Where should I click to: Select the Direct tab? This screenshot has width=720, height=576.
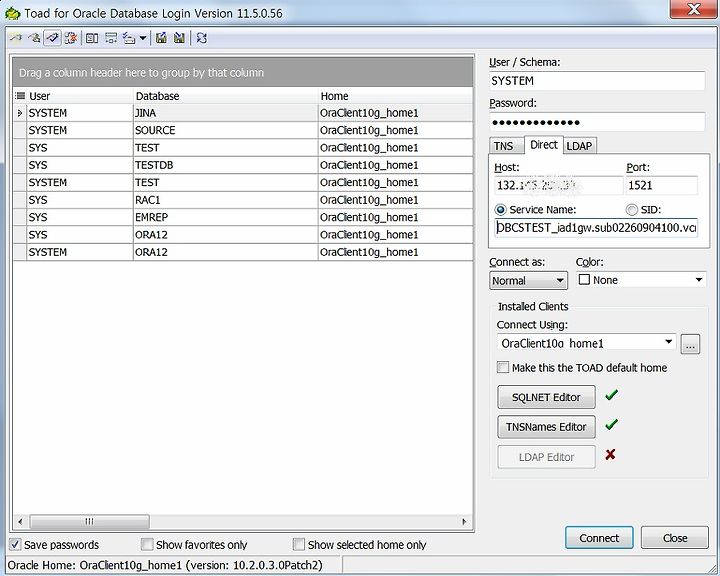tap(544, 145)
